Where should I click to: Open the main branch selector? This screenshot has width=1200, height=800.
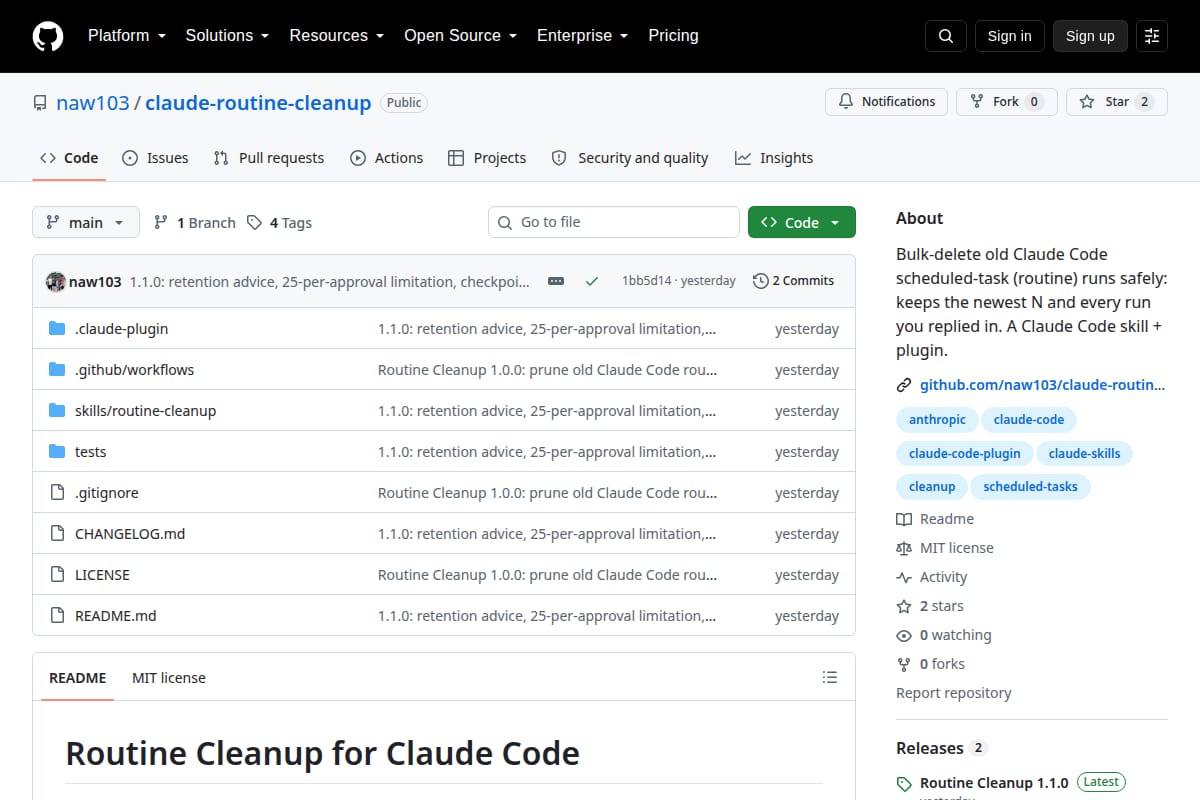[86, 223]
